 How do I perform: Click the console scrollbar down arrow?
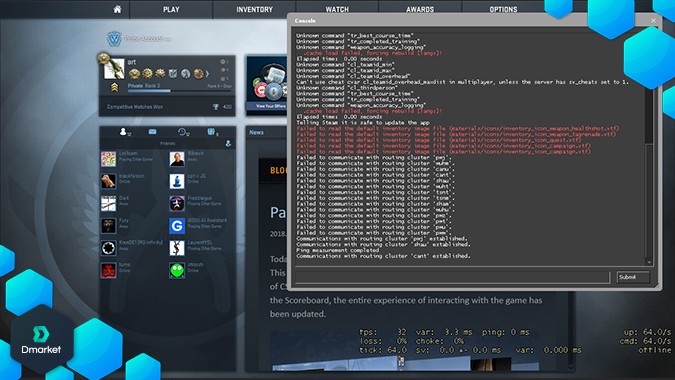(x=649, y=262)
